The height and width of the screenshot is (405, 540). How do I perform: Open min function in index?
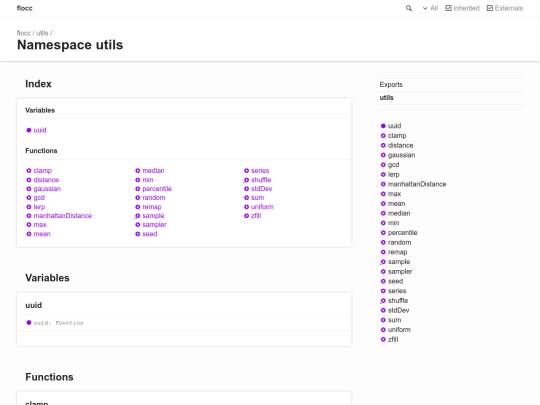coord(148,180)
